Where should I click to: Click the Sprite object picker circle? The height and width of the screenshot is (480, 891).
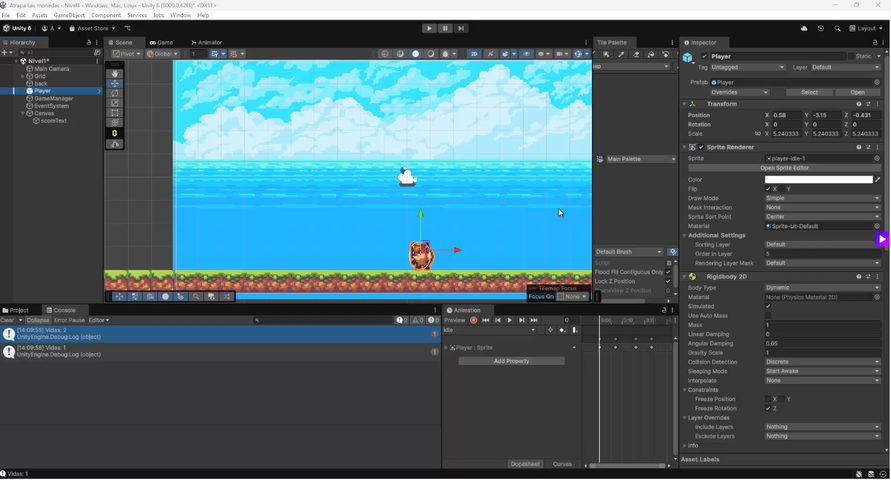(877, 158)
